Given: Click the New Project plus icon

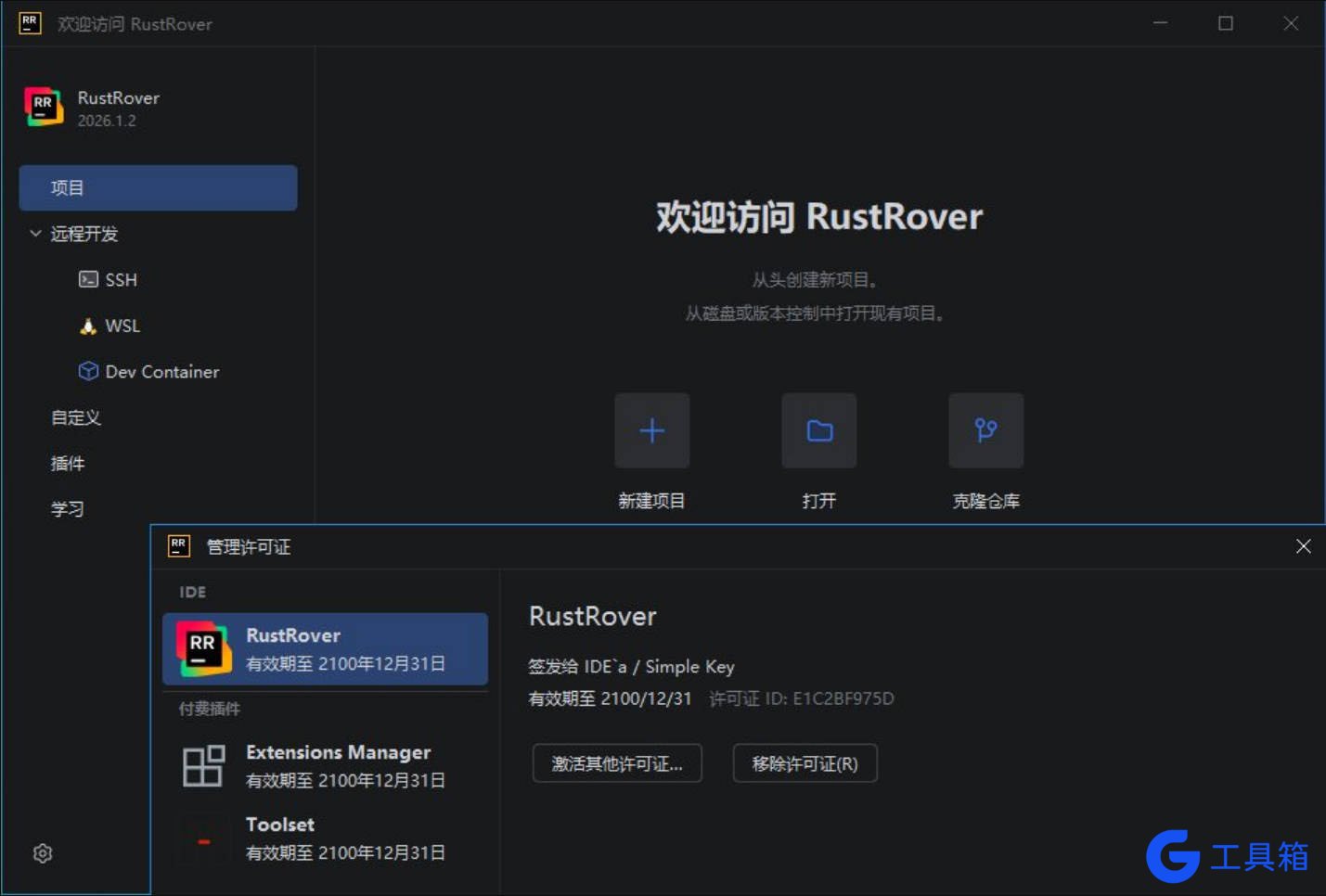Looking at the screenshot, I should 651,430.
